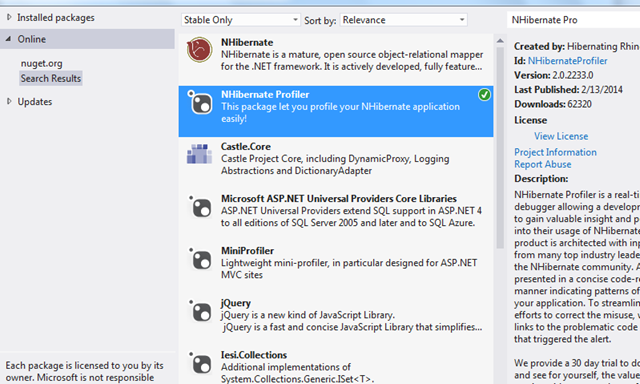Screen dimensions: 640x384
Task: Click the Description heading in details pane
Action: pos(541,179)
